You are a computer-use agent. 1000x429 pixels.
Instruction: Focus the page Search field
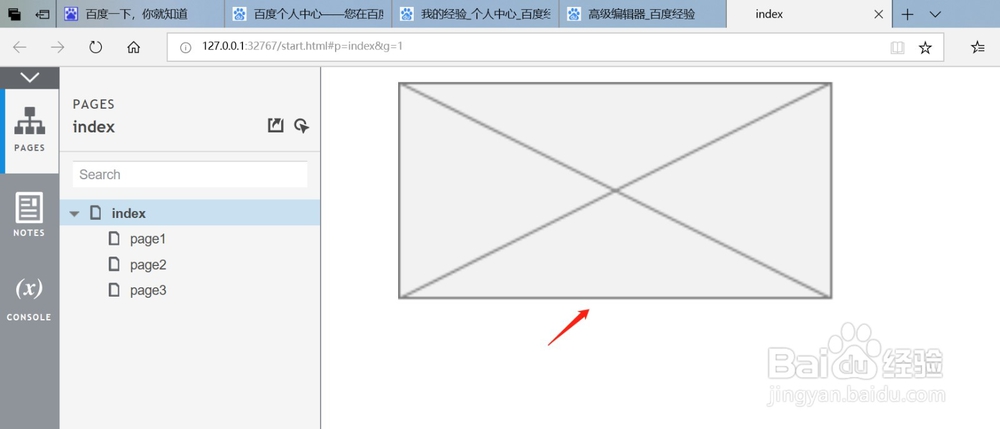(190, 174)
